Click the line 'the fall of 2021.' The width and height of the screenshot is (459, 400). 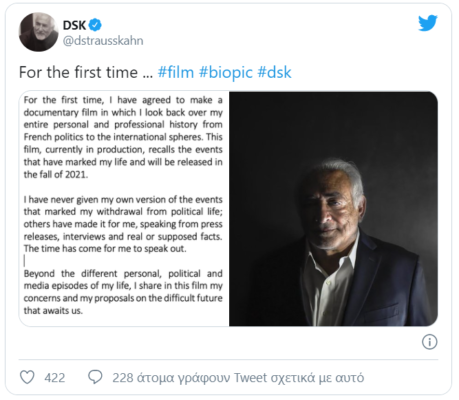point(56,174)
